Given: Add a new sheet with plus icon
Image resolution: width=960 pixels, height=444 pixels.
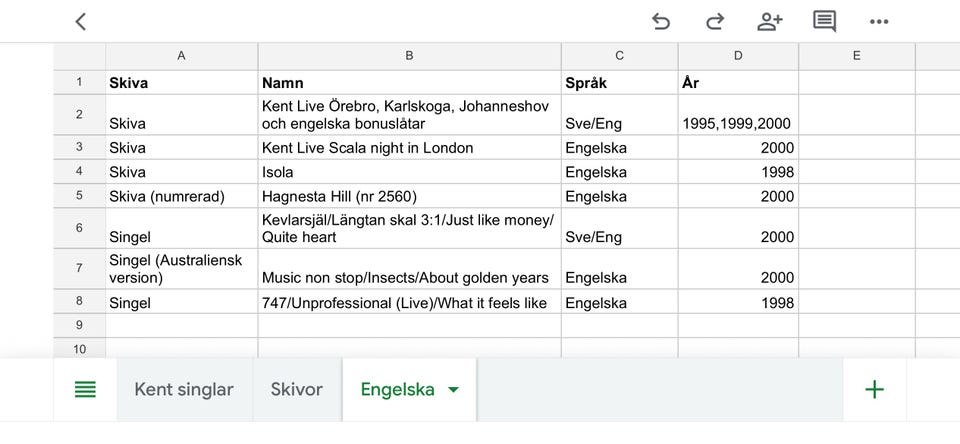Looking at the screenshot, I should point(874,390).
